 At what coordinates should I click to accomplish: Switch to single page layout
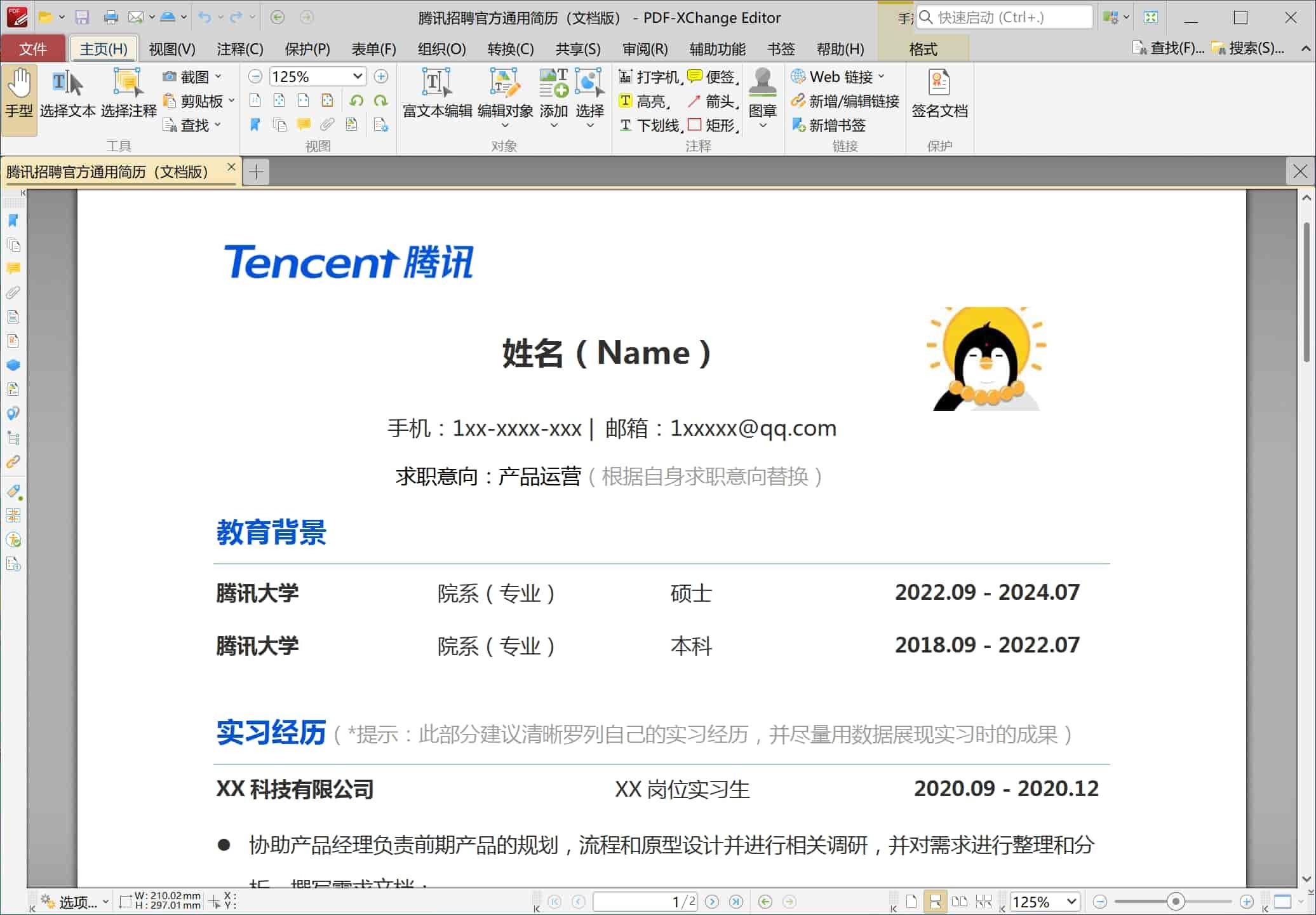(911, 901)
